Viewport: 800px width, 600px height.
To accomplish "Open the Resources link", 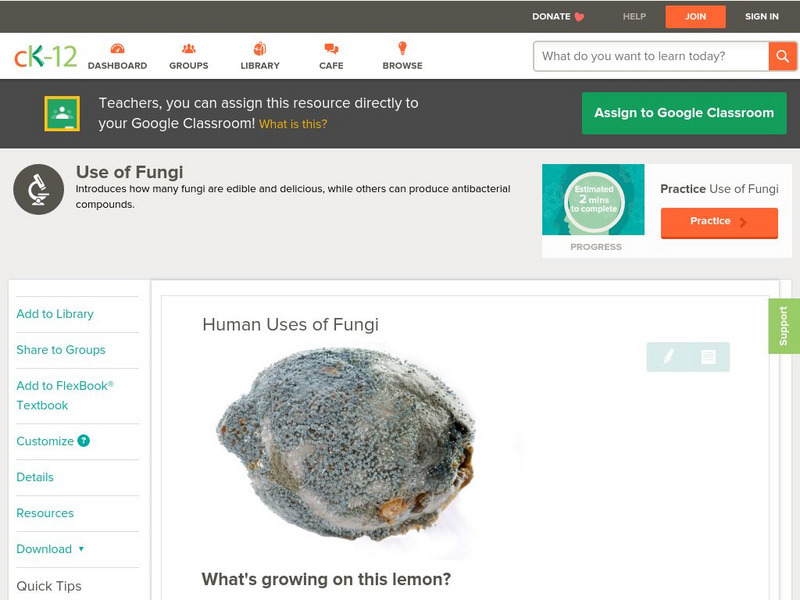I will (x=45, y=513).
